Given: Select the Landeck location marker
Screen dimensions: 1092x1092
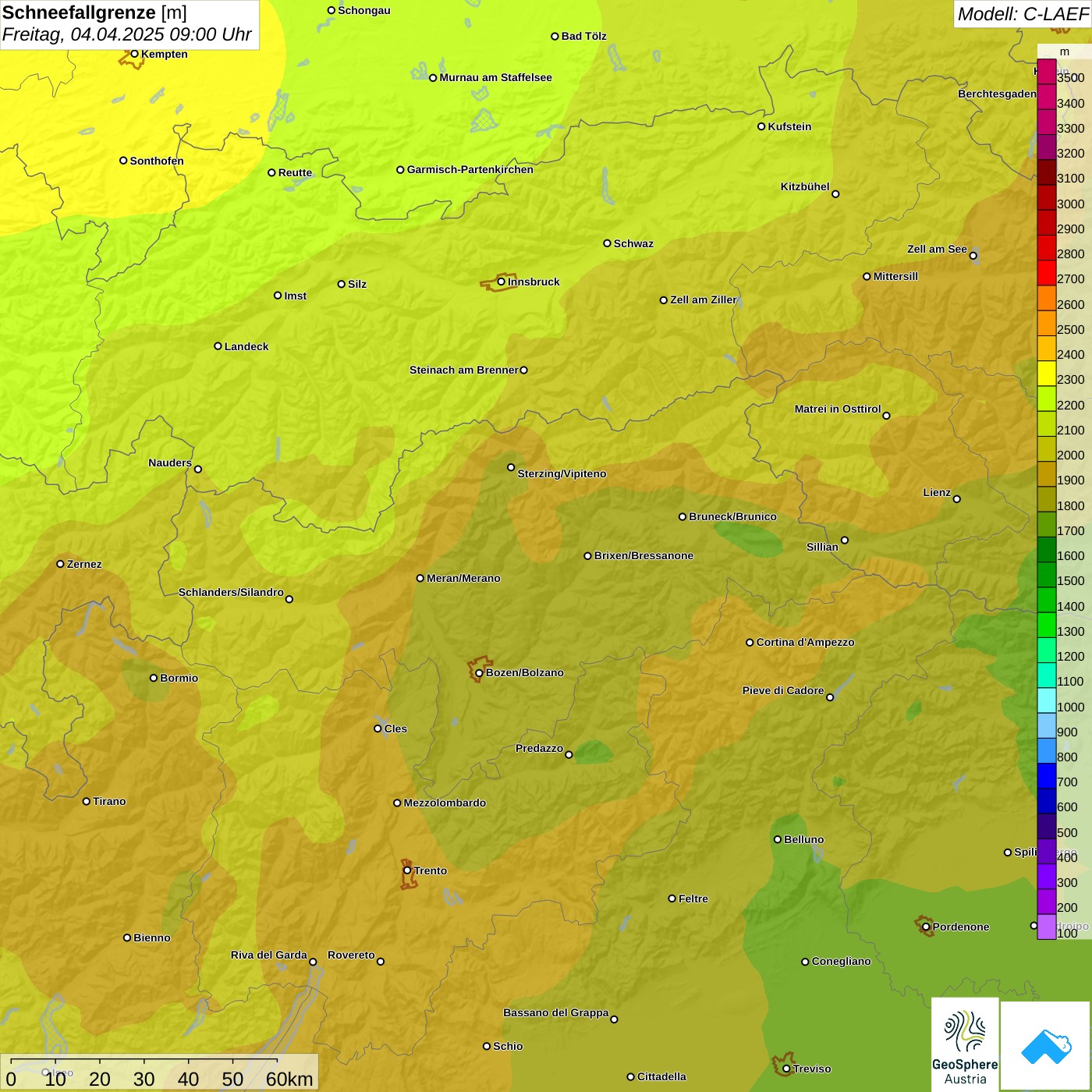Looking at the screenshot, I should [x=218, y=346].
